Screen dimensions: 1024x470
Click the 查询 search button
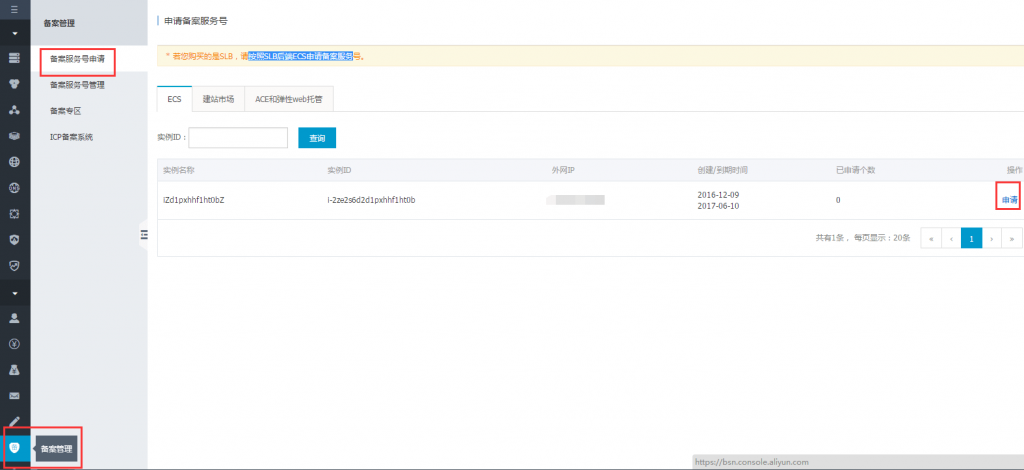click(x=317, y=138)
